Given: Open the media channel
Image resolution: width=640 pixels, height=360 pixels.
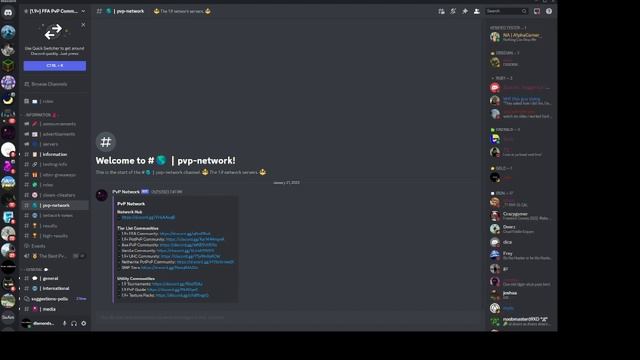Looking at the screenshot, I should 55,309.
